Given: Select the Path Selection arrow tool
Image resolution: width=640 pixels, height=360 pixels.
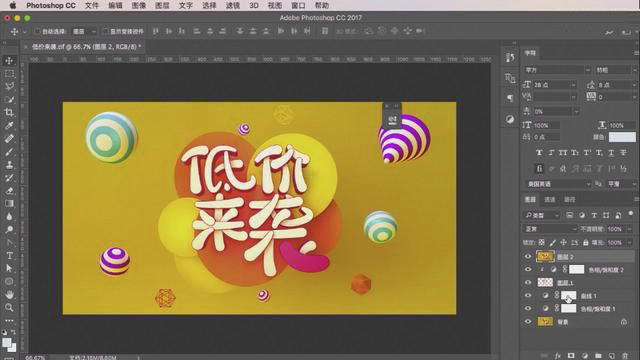Looking at the screenshot, I should (9, 268).
